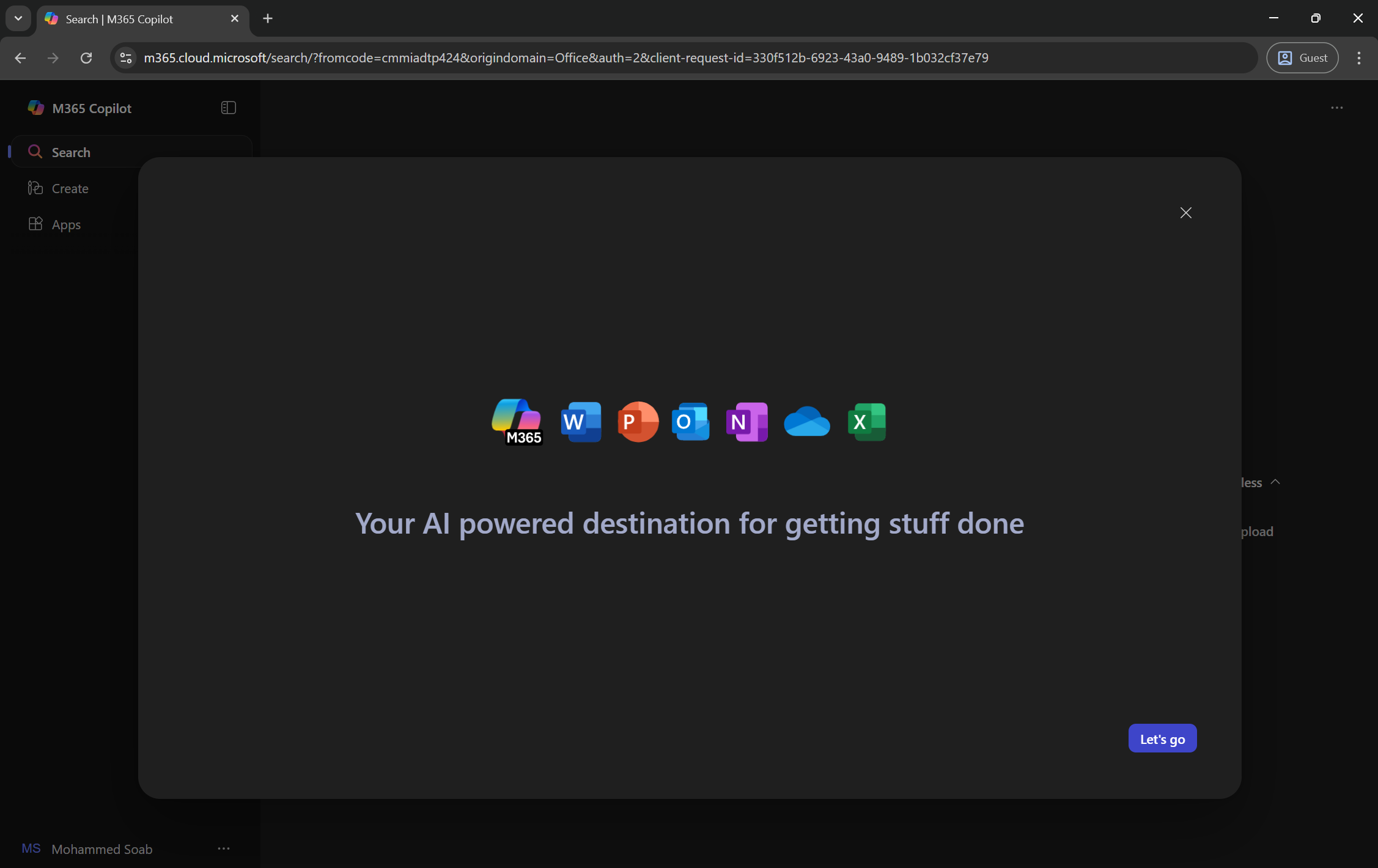Click the partially hidden 'pload' link behind the dialog
Viewport: 1378px width, 868px height.
pyautogui.click(x=1257, y=532)
